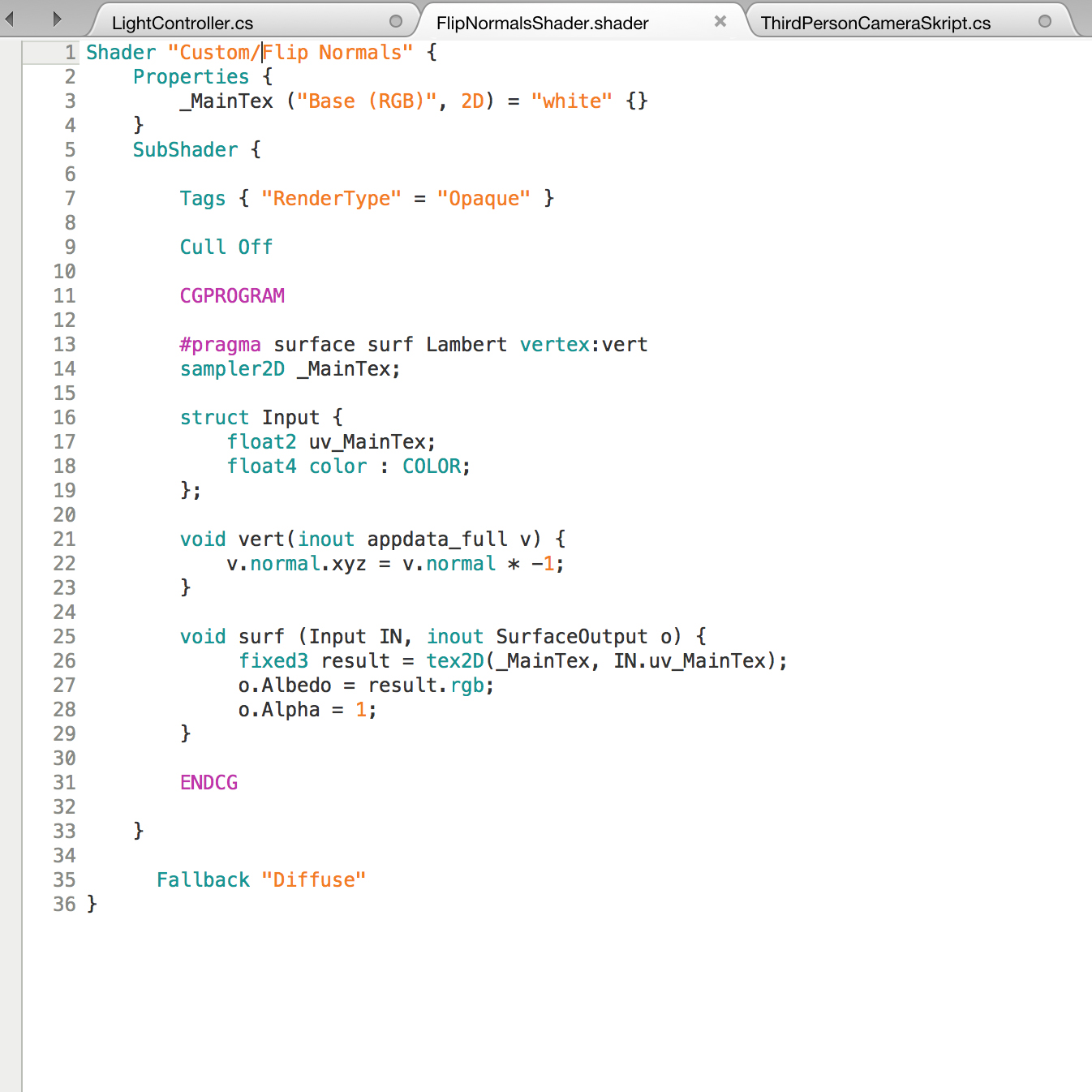Click the "Cull Off" statement
1092x1092 pixels.
click(x=226, y=247)
